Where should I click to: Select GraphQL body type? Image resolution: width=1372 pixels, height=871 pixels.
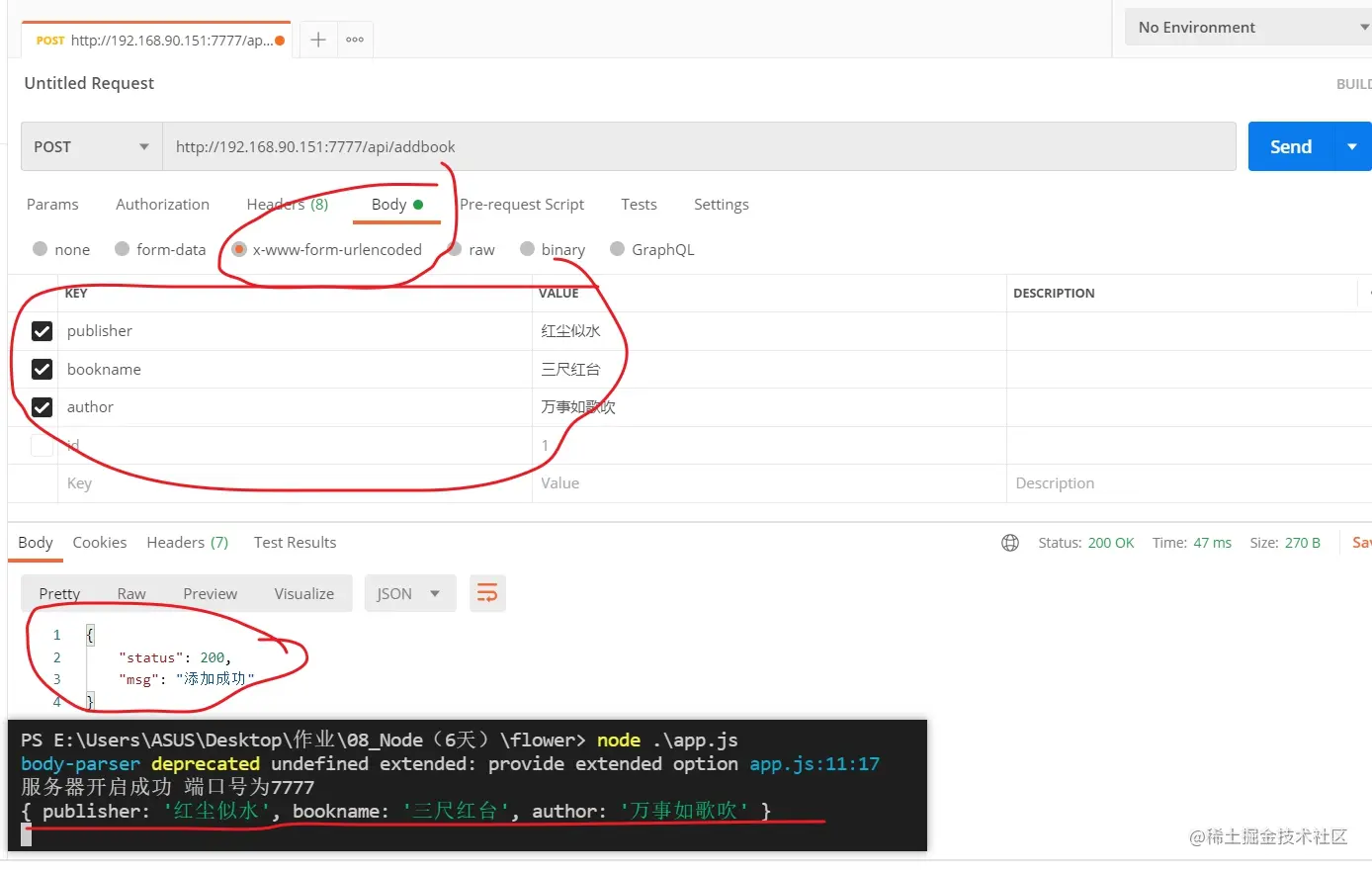(x=652, y=249)
